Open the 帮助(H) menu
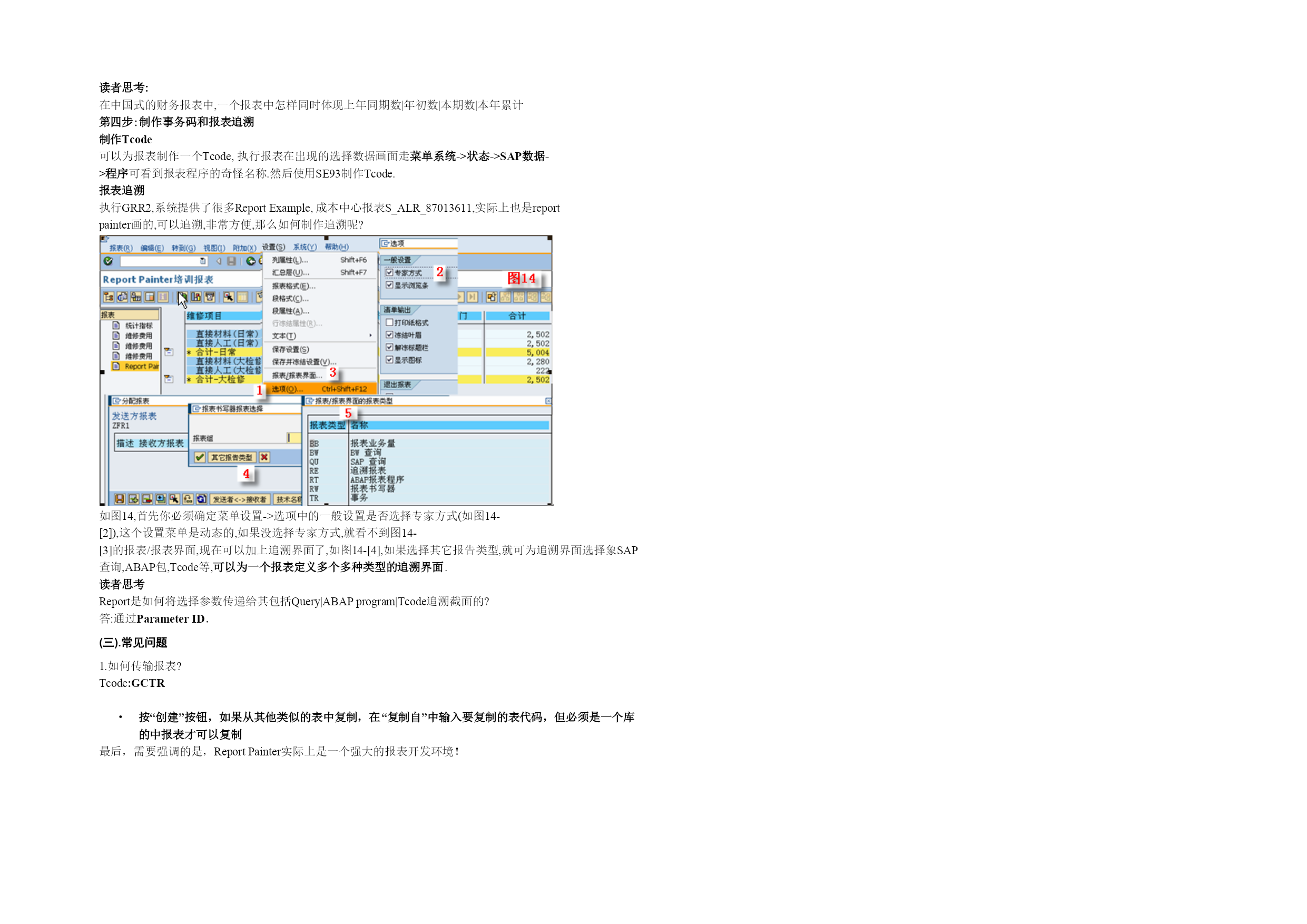This screenshot has width=1307, height=924. pyautogui.click(x=337, y=247)
